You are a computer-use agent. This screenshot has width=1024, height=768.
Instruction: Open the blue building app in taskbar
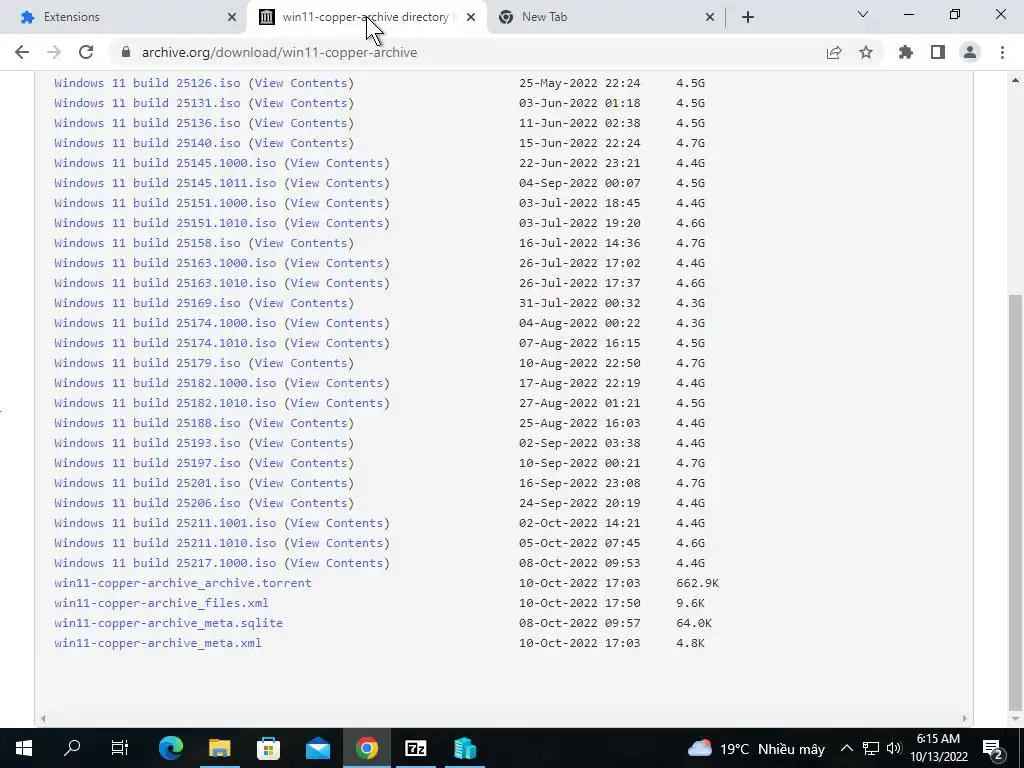(x=465, y=748)
